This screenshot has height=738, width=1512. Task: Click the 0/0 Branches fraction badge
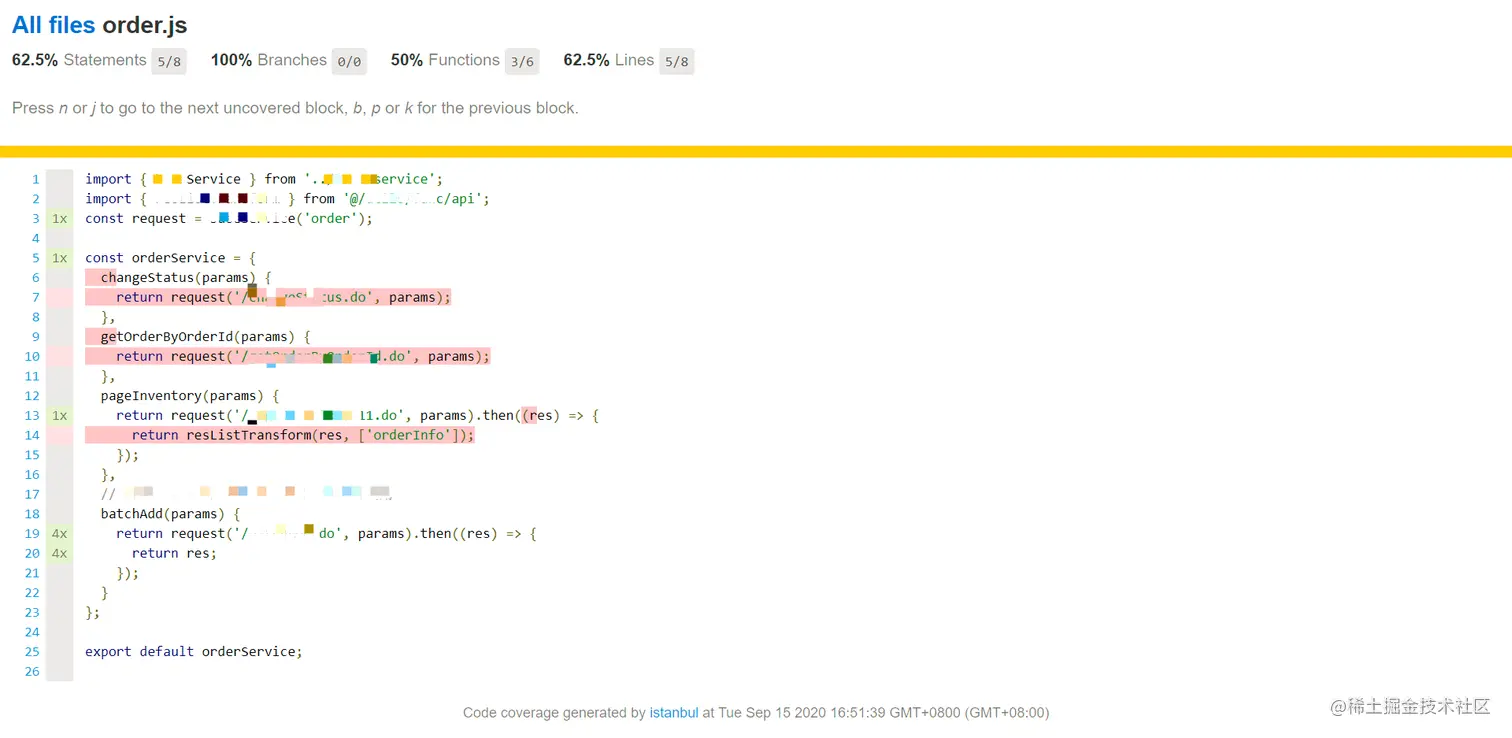[349, 62]
